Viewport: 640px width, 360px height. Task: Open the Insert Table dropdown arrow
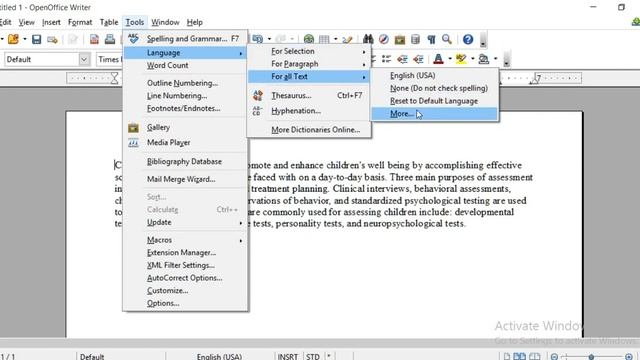coord(336,39)
